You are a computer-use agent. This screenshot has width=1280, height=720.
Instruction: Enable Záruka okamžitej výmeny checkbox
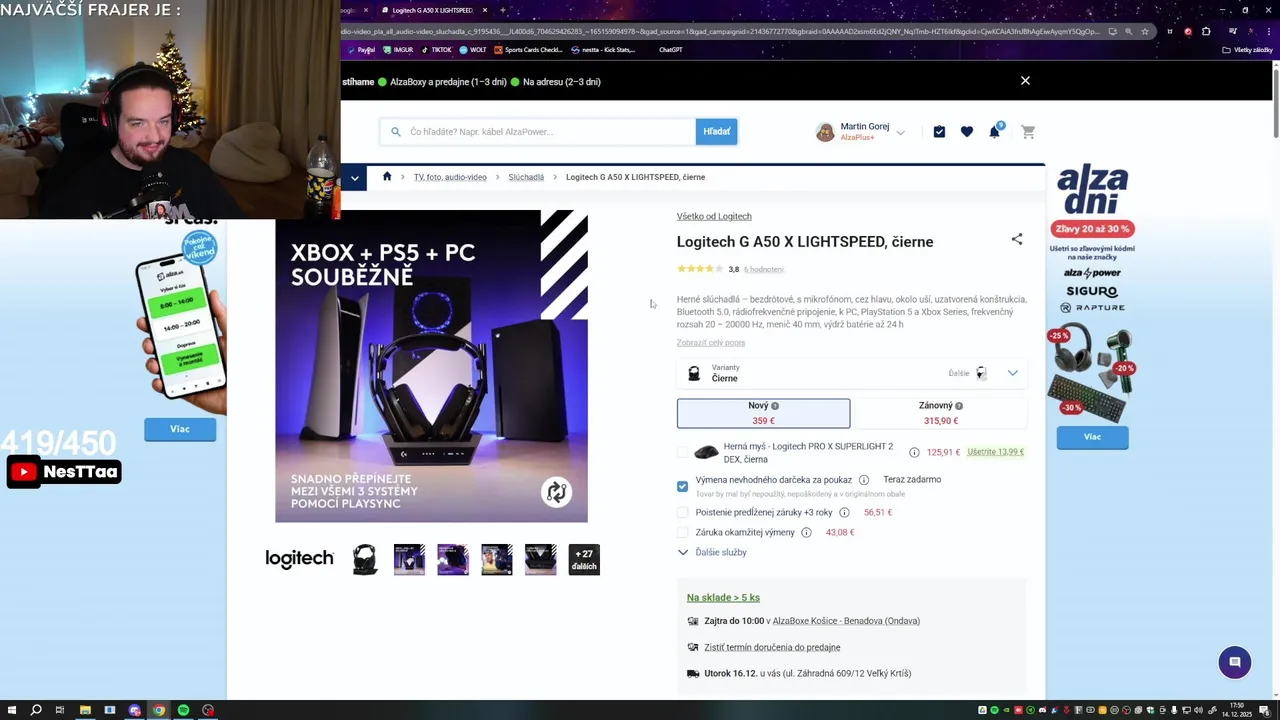tap(683, 533)
